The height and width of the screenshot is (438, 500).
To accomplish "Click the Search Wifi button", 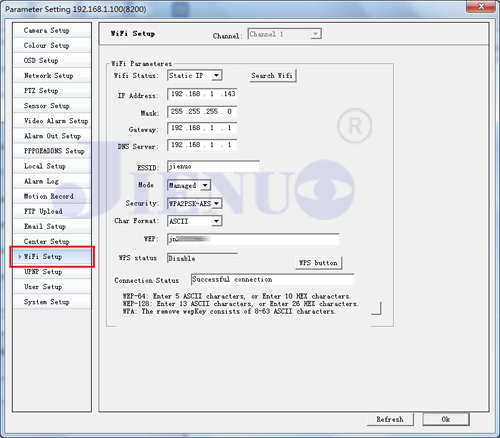I will click(x=272, y=76).
